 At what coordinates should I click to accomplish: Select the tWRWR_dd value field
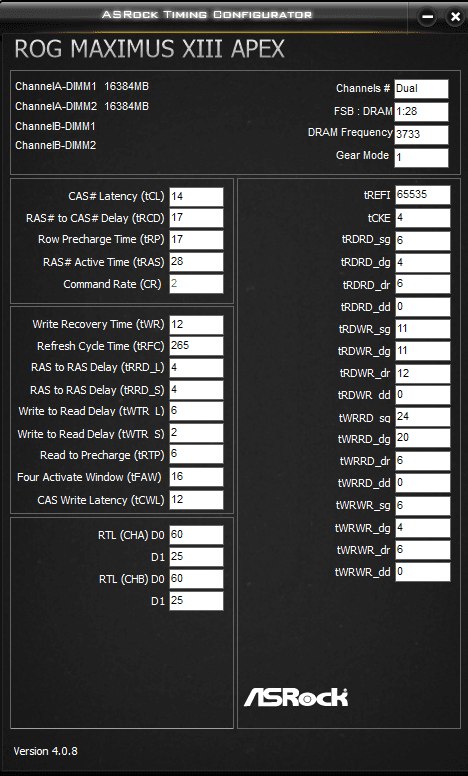(423, 572)
